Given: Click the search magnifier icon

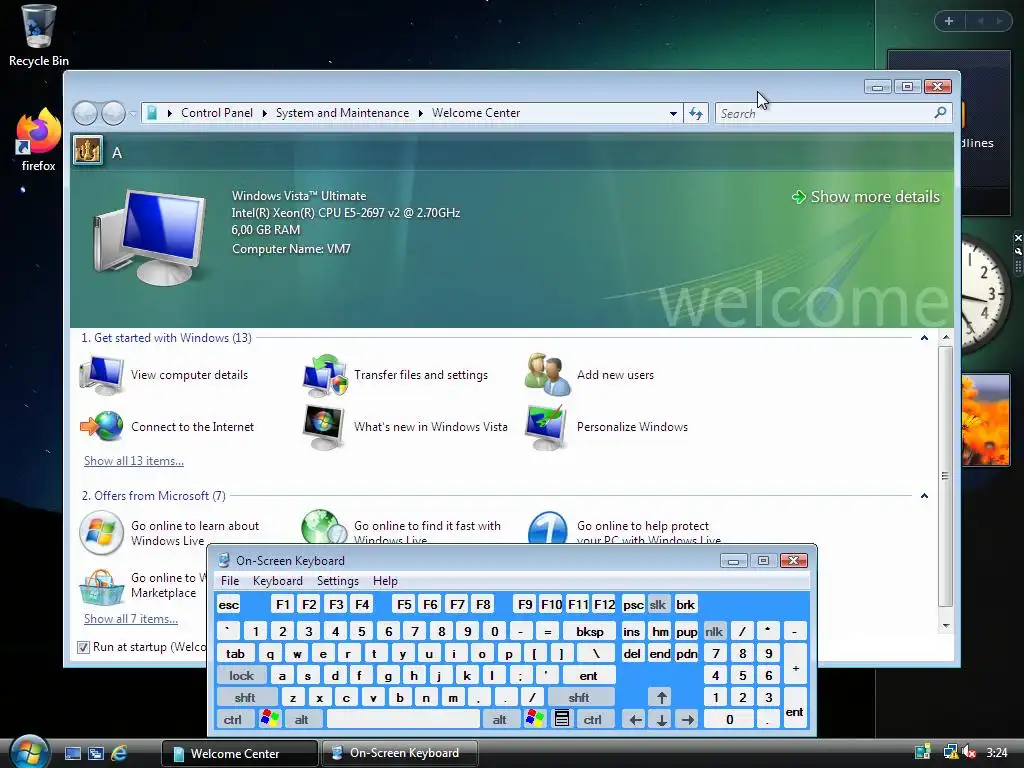Looking at the screenshot, I should click(x=940, y=113).
